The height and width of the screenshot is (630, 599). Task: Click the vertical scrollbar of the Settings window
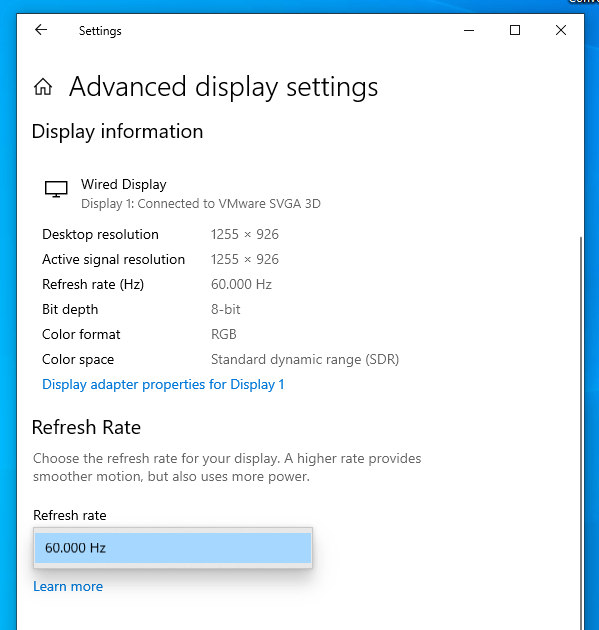coord(581,433)
